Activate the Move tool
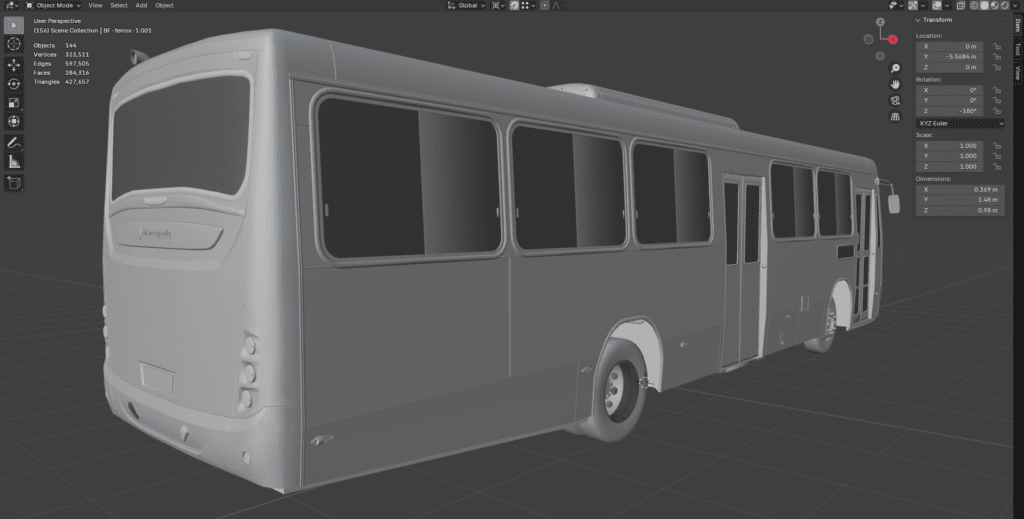Screen dimensions: 1024x519 click(x=14, y=65)
